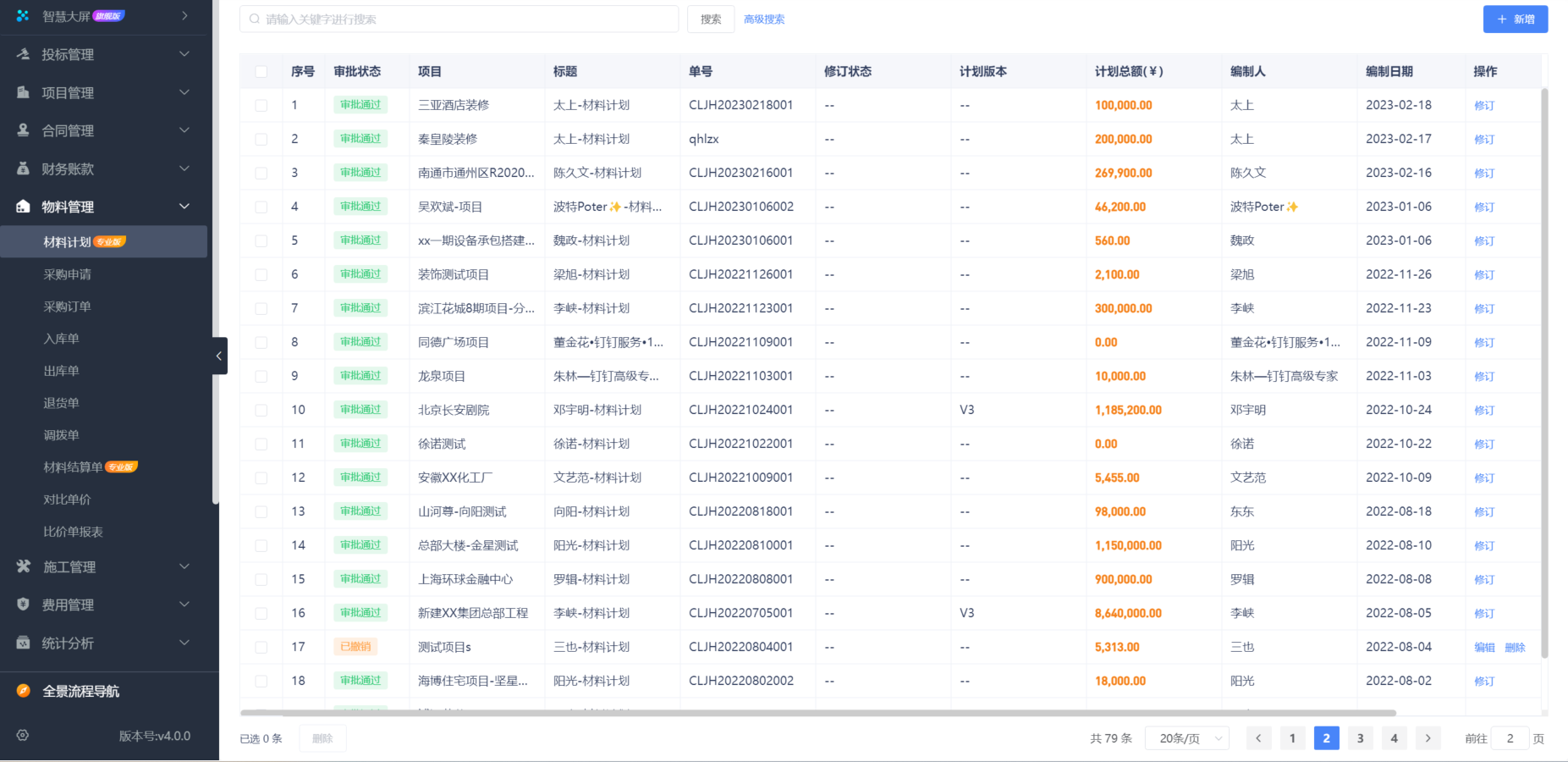Click the 新增 button
The width and height of the screenshot is (1568, 762).
pos(1515,19)
